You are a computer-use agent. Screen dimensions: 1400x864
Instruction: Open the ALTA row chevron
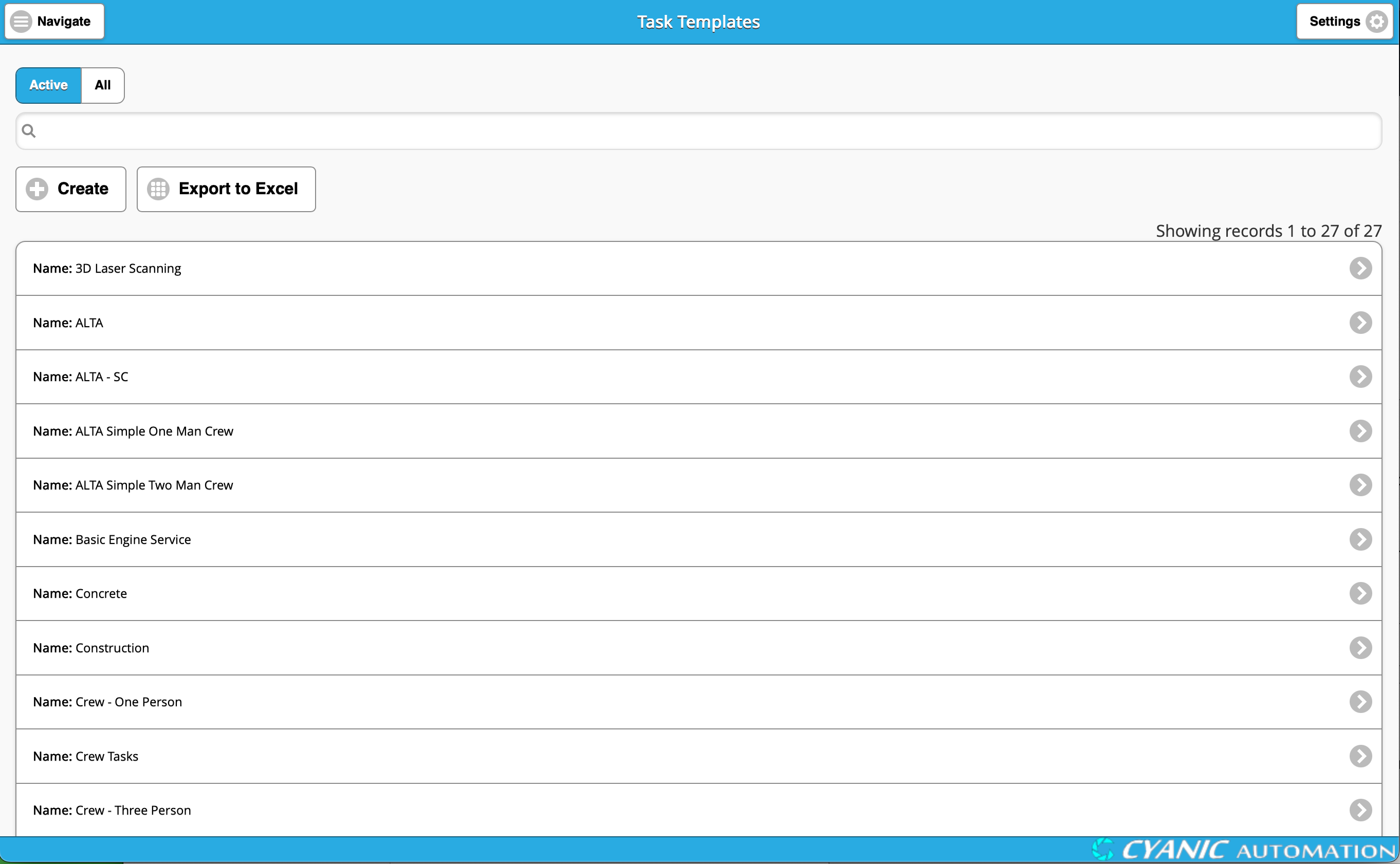[x=1360, y=322]
